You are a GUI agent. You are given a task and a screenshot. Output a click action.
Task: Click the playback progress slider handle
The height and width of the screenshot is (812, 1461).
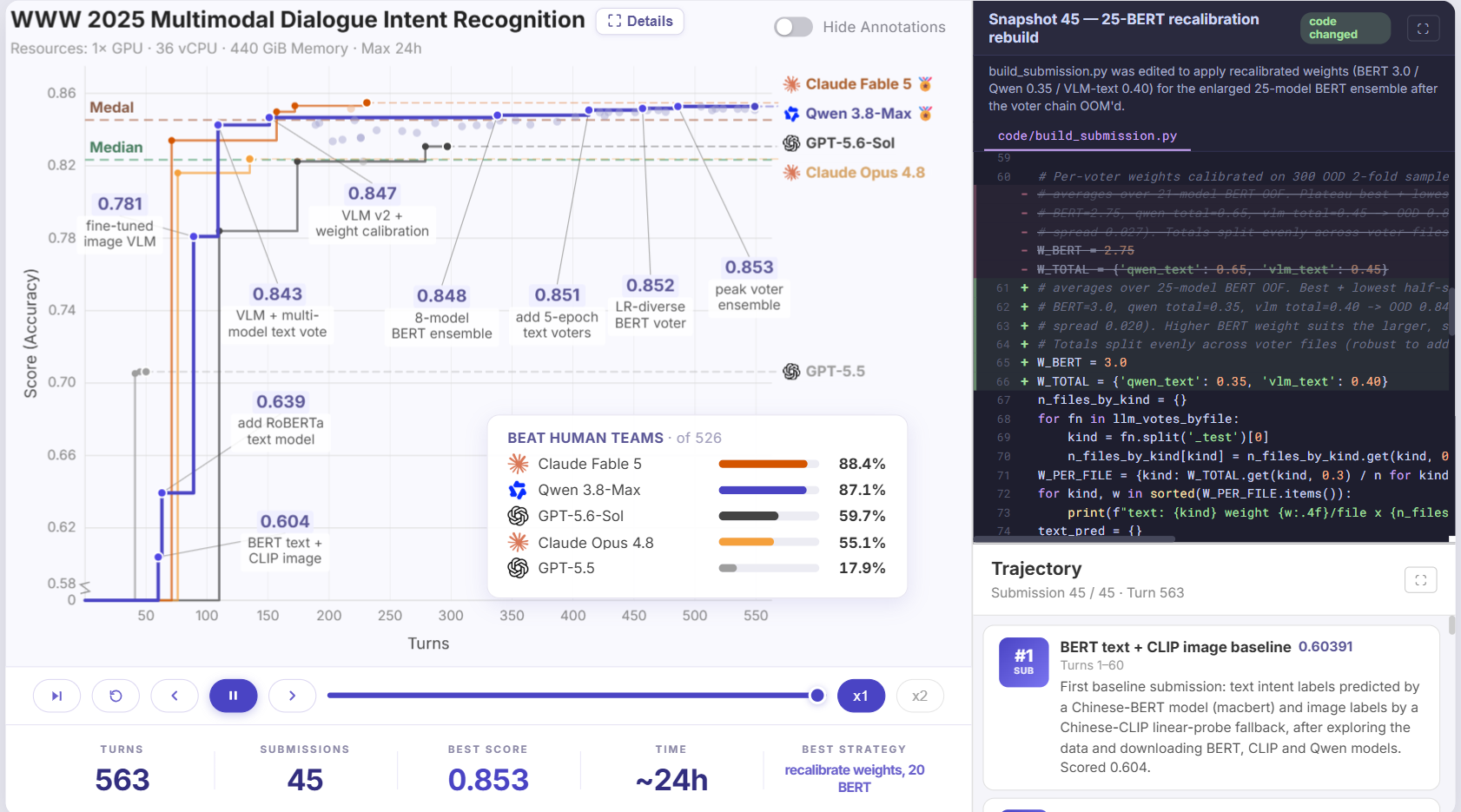click(817, 695)
